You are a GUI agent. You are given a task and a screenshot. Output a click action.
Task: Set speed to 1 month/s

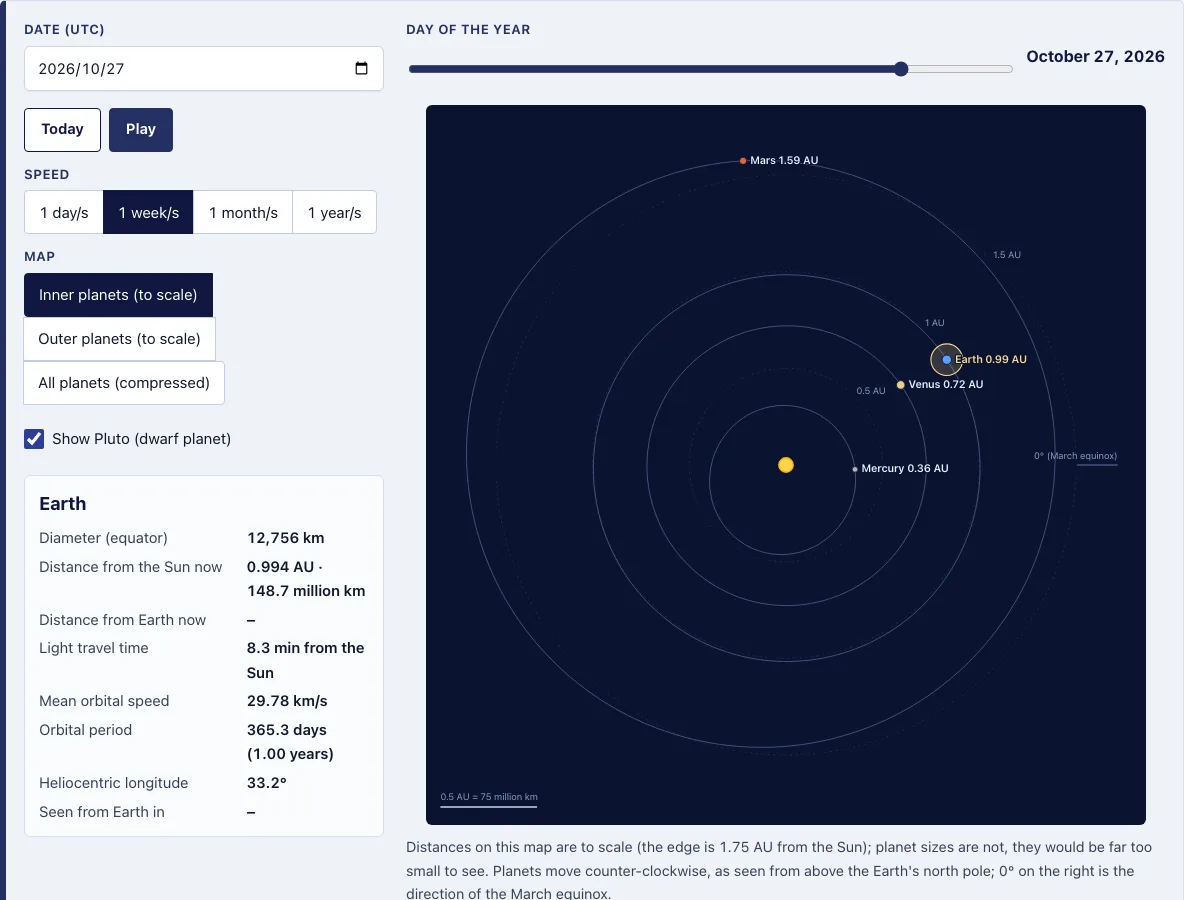(243, 213)
